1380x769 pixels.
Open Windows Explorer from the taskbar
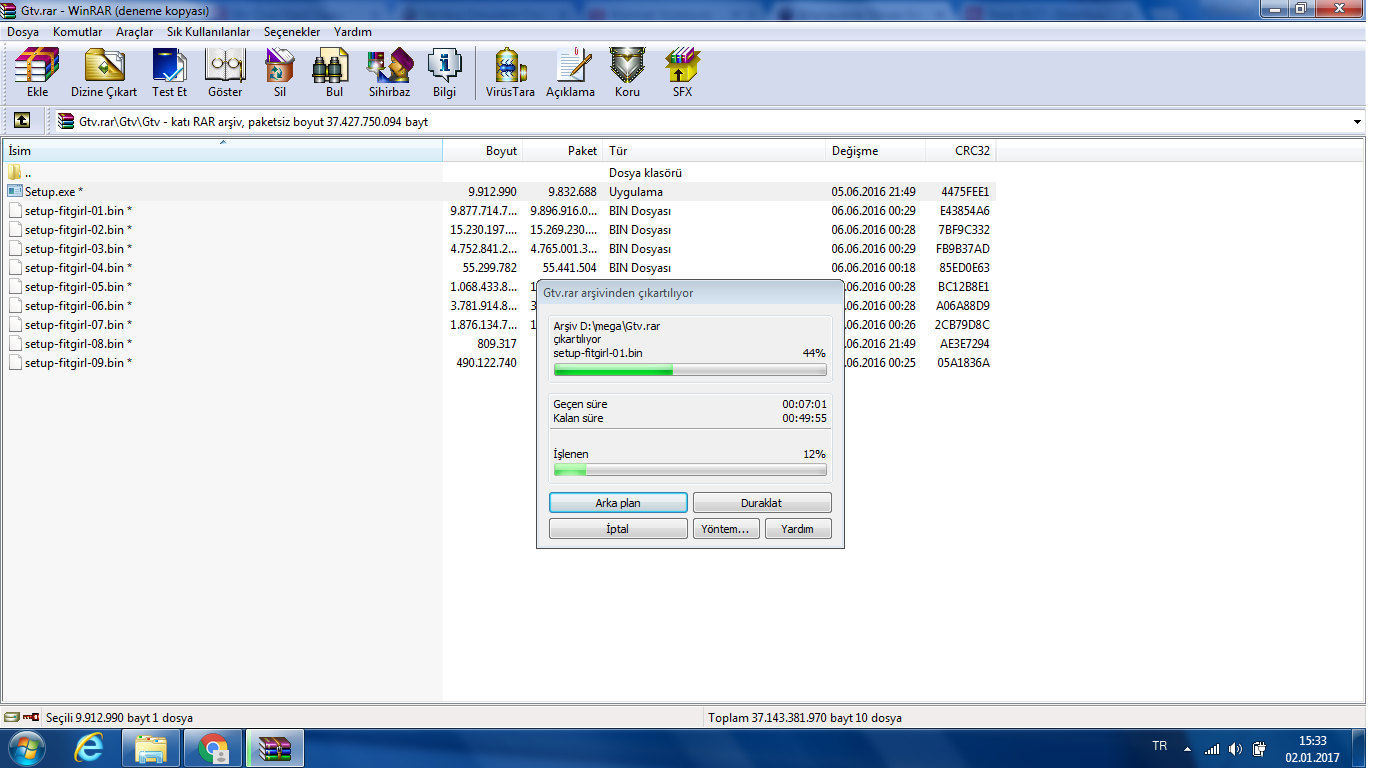[x=151, y=748]
